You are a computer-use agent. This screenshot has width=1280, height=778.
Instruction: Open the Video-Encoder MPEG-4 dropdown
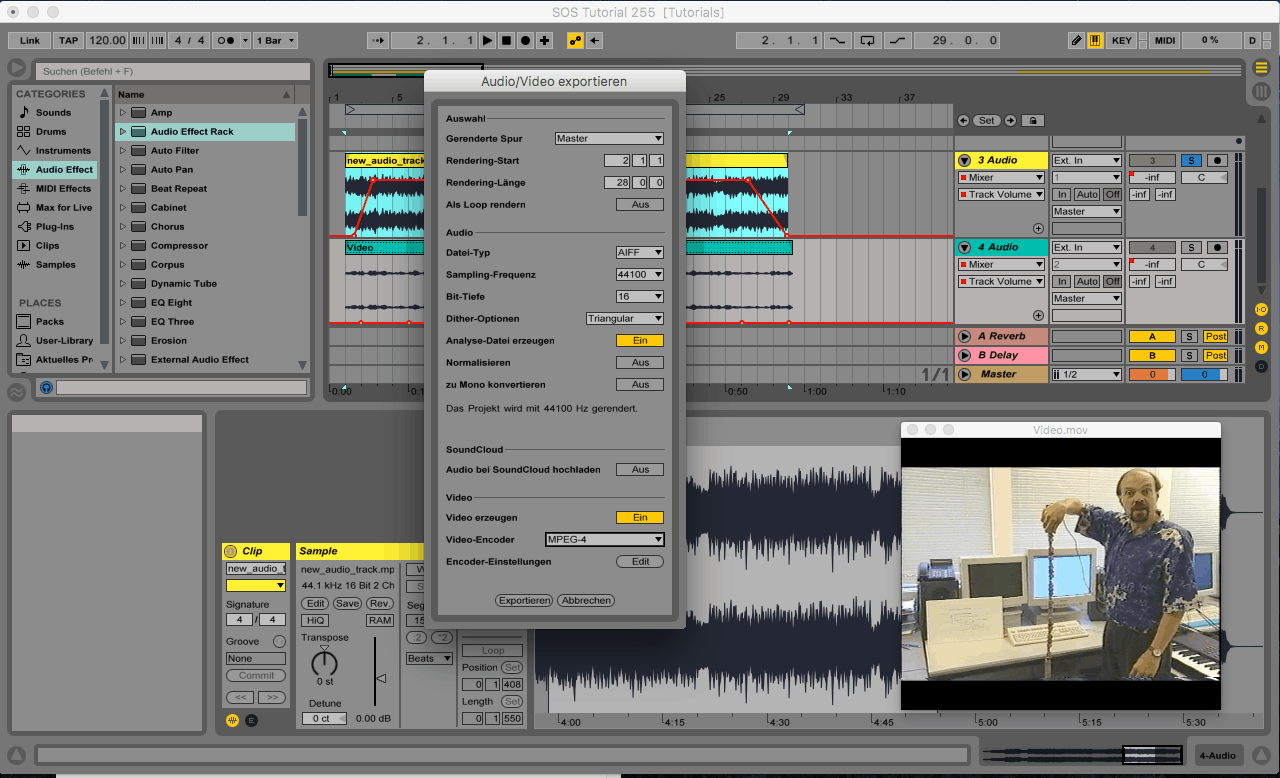[x=605, y=540]
